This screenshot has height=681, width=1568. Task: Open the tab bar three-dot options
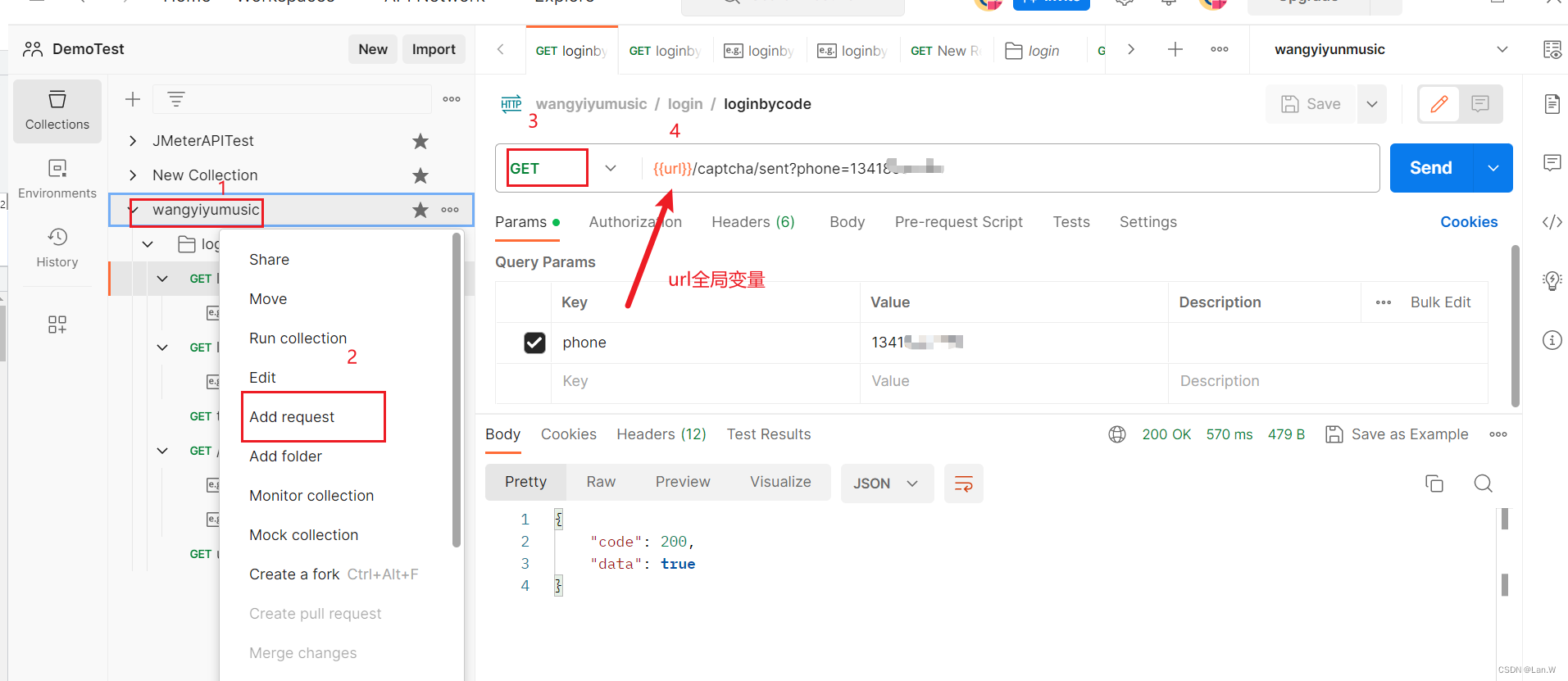pos(1220,49)
